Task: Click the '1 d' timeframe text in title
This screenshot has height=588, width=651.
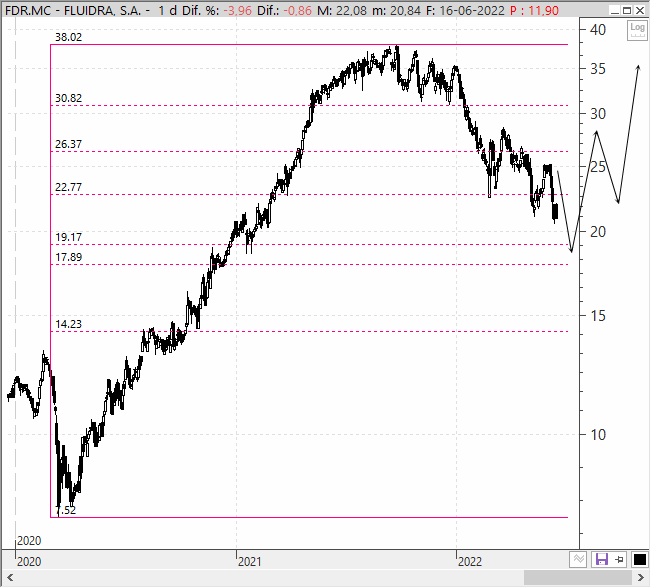Action: click(x=167, y=11)
